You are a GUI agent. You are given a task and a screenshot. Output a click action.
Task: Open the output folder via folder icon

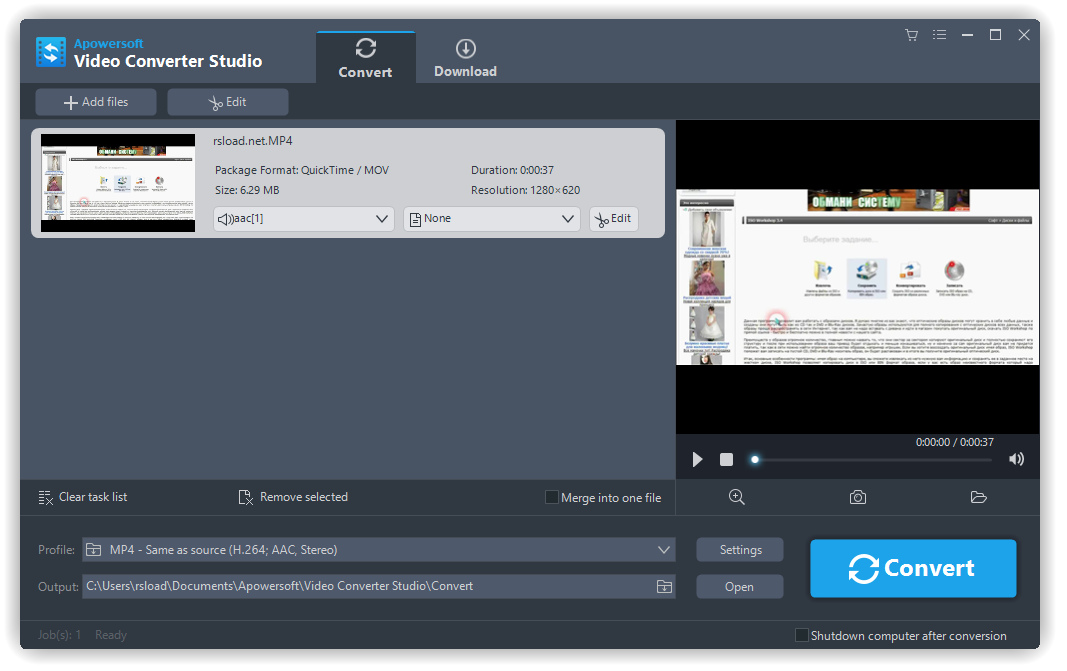pos(978,497)
